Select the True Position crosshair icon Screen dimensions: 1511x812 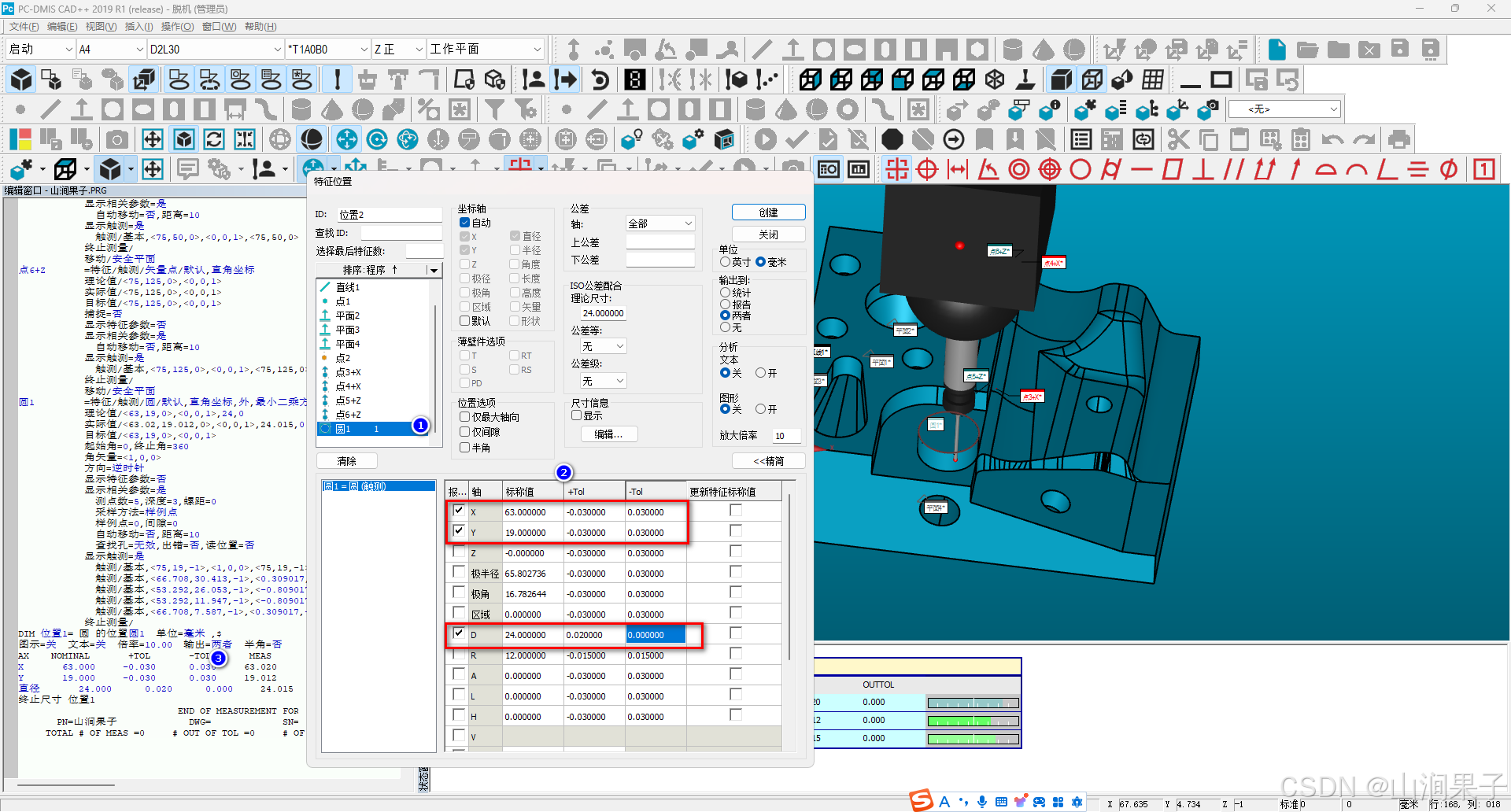(x=927, y=169)
